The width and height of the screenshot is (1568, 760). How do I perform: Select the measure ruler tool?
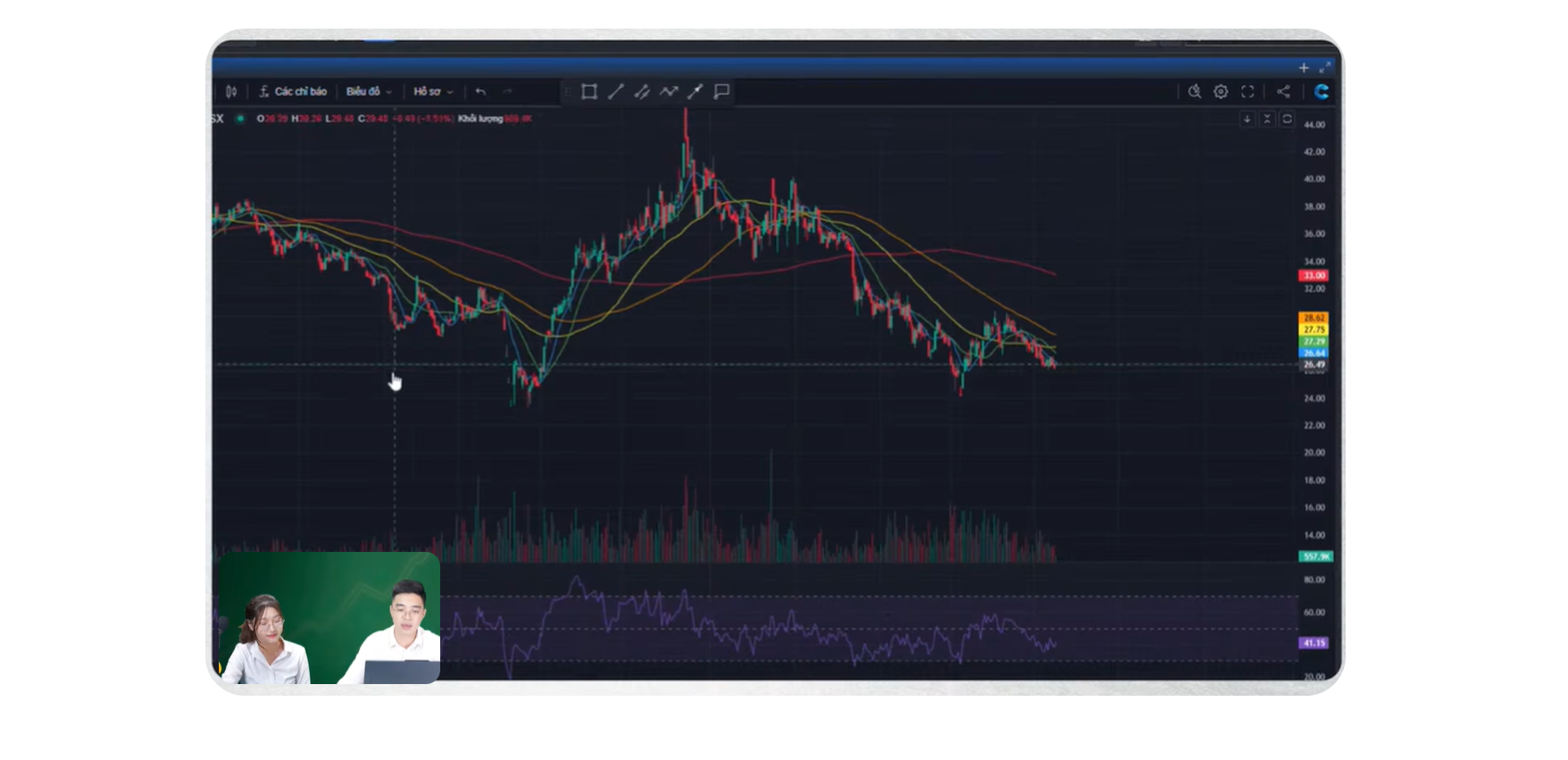click(x=696, y=91)
